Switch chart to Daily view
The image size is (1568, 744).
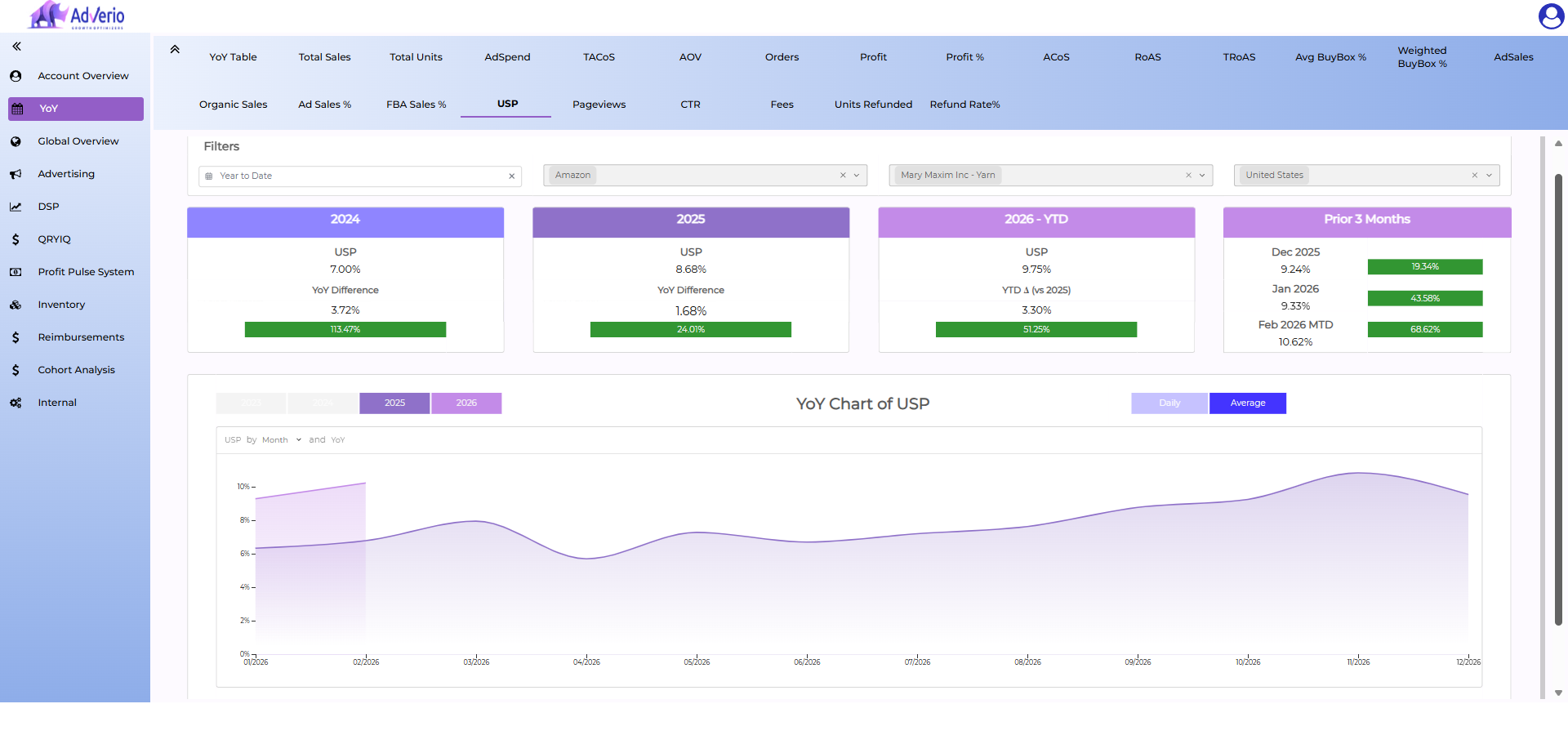tap(1169, 403)
